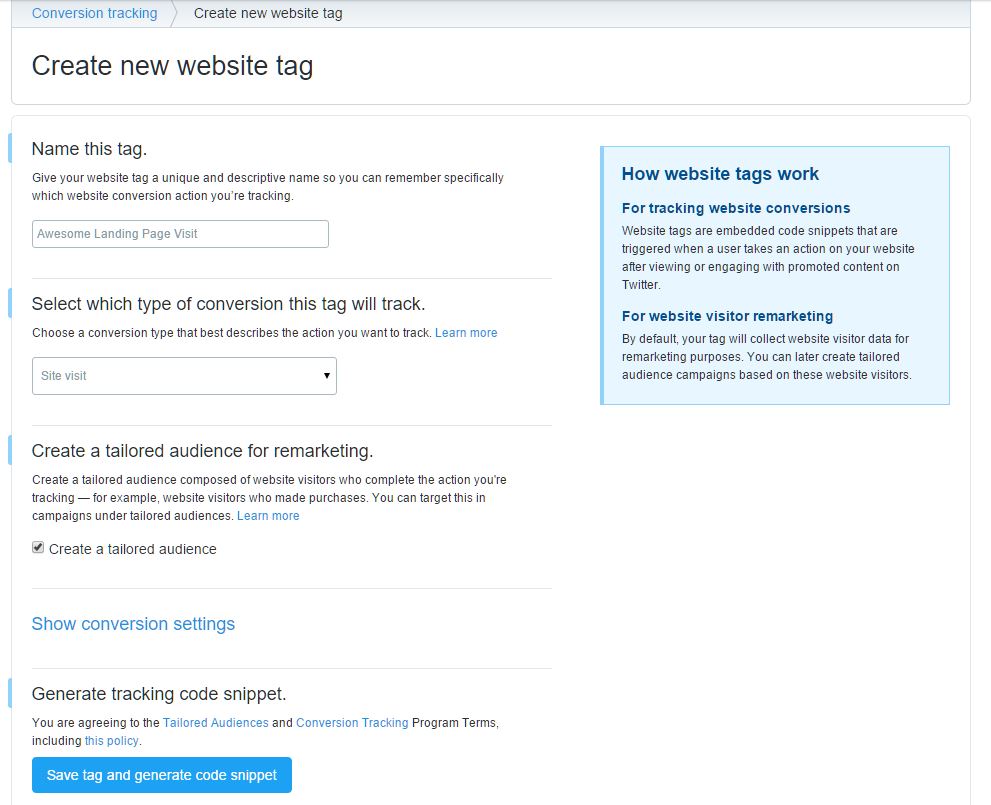Screen dimensions: 991x805
Task: Click the Create a tailored audience label
Action: coord(133,549)
